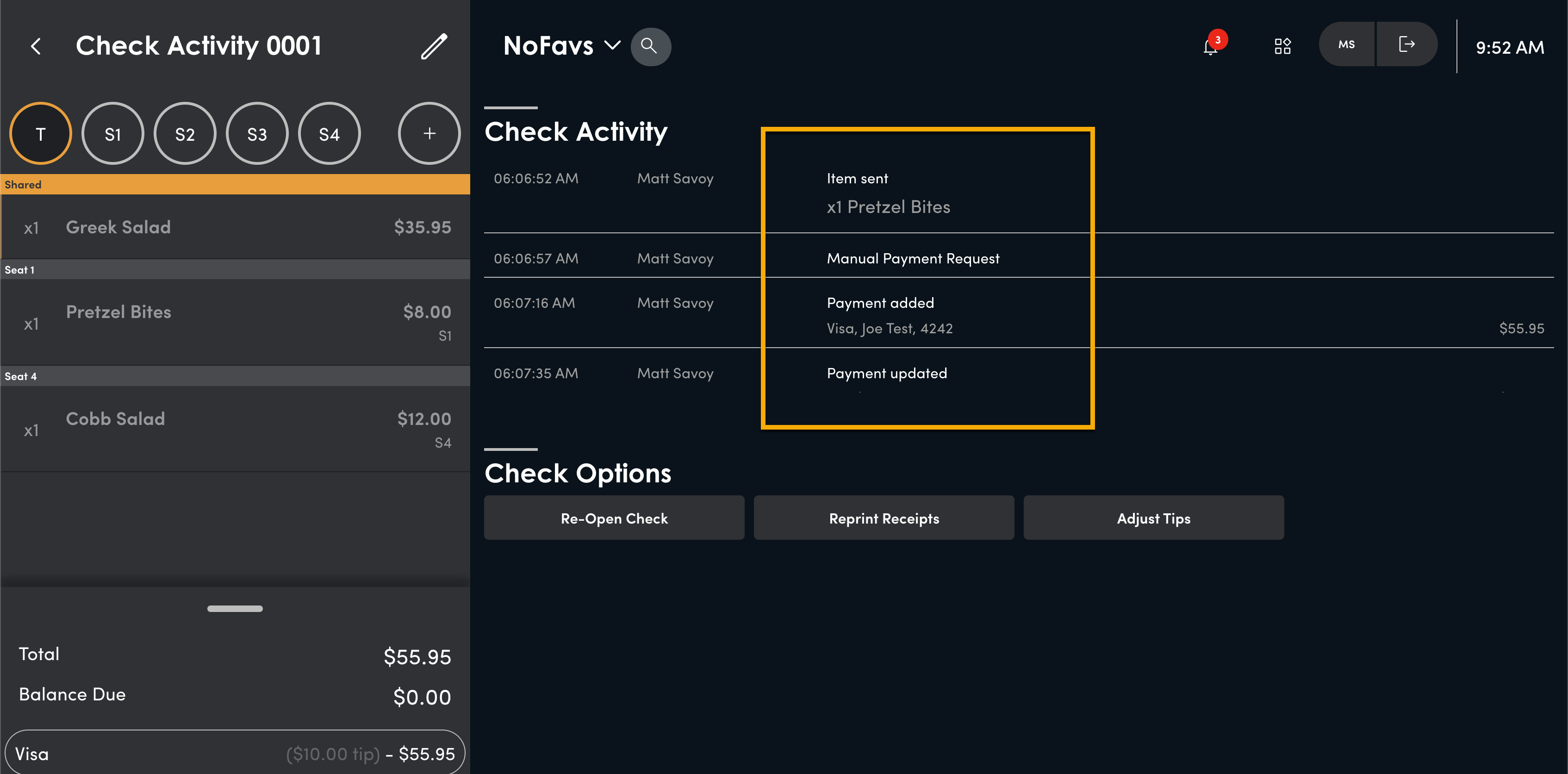Edit the check with the pencil icon
This screenshot has width=1568, height=774.
[x=434, y=46]
